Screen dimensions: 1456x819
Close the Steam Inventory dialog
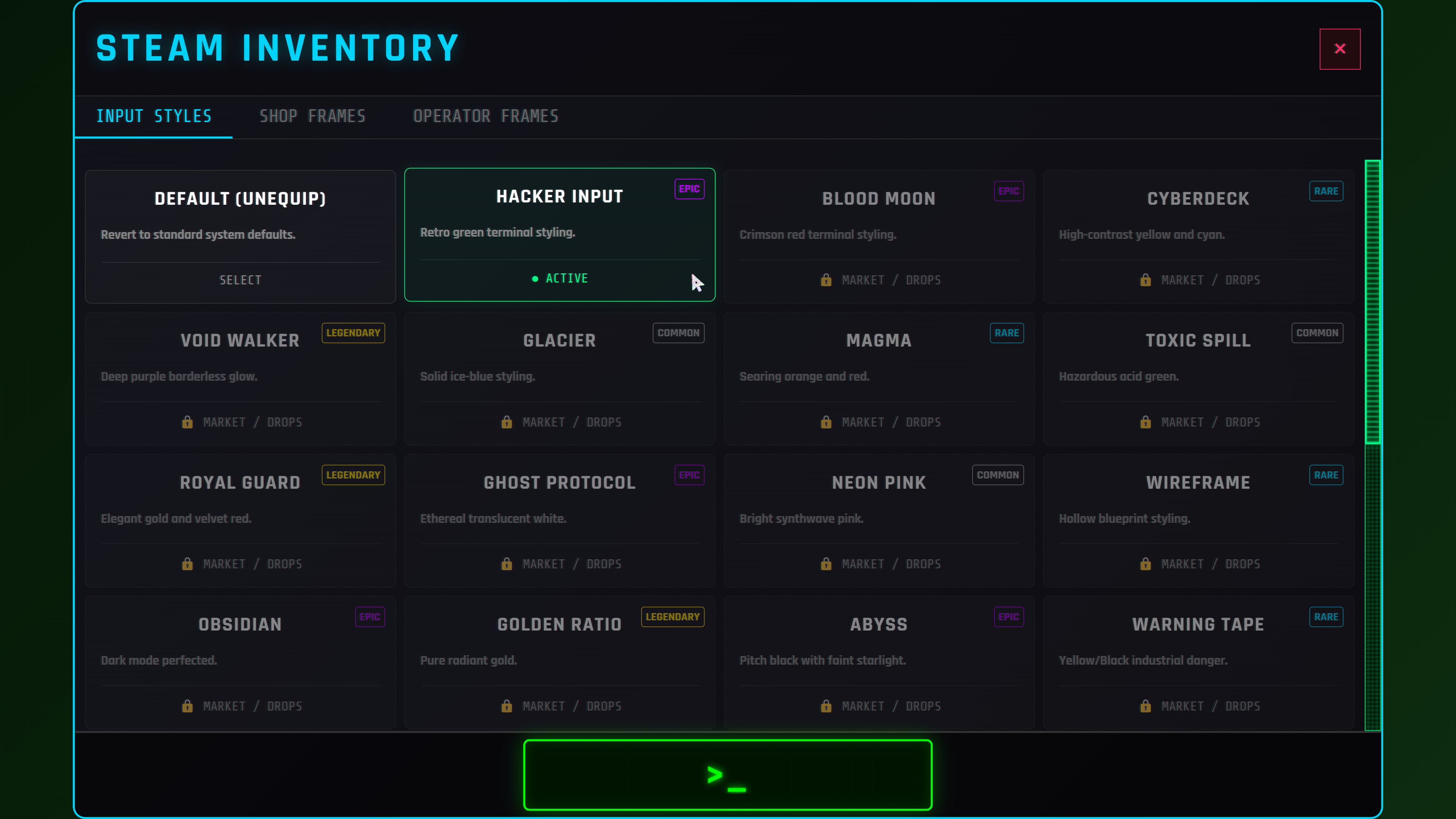1340,49
